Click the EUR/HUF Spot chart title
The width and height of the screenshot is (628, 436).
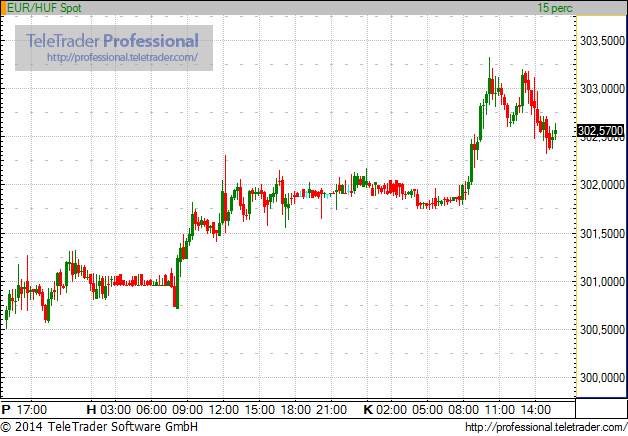[x=44, y=8]
